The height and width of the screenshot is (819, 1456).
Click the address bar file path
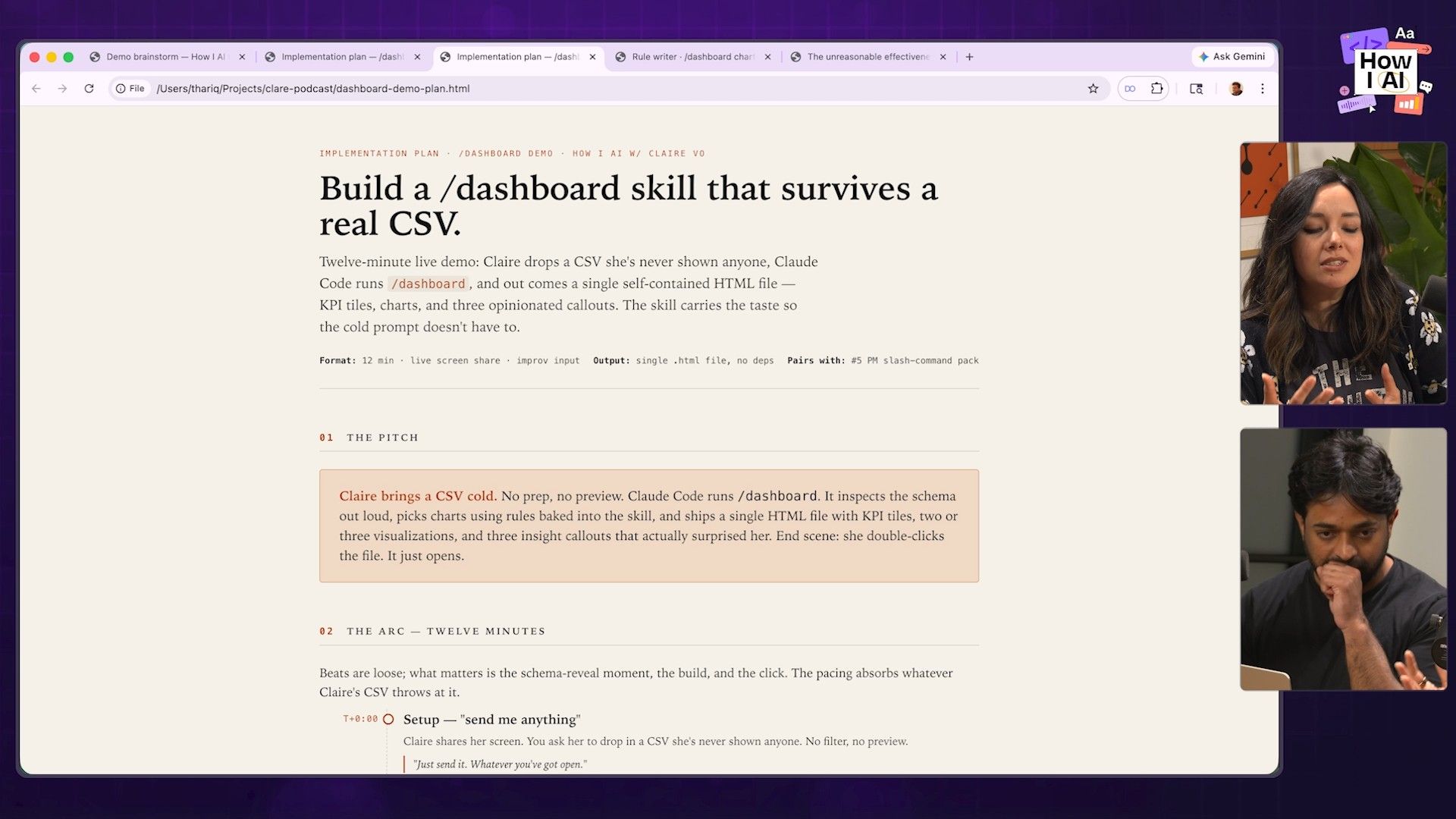pyautogui.click(x=313, y=89)
